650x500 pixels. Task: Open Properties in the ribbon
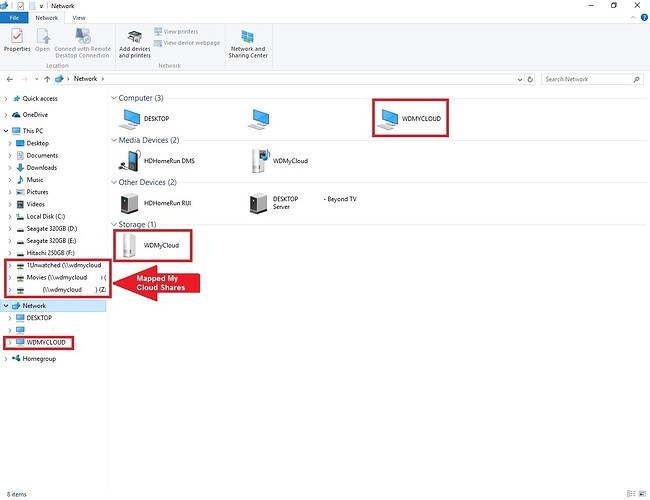coord(17,40)
